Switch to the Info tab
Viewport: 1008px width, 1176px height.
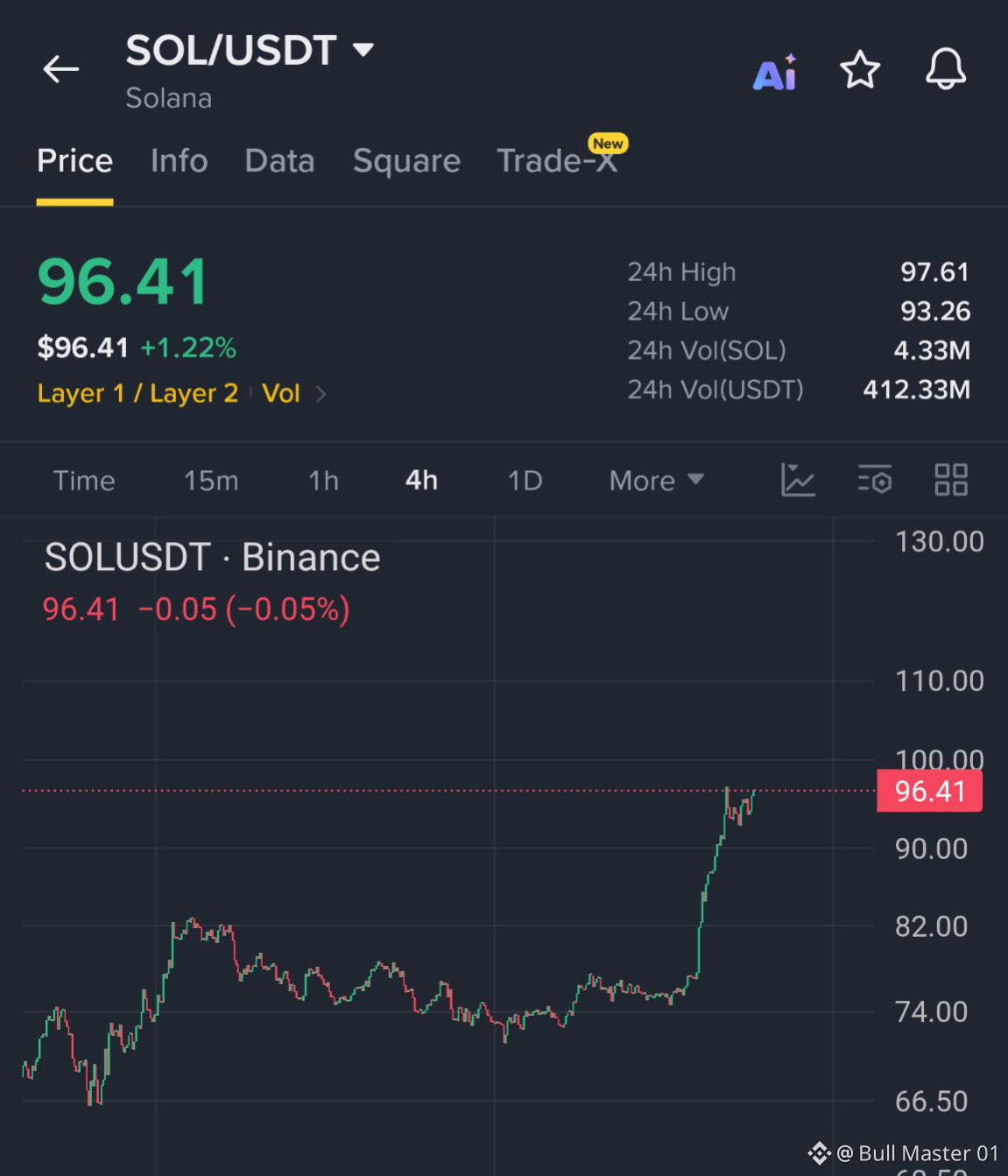(180, 161)
